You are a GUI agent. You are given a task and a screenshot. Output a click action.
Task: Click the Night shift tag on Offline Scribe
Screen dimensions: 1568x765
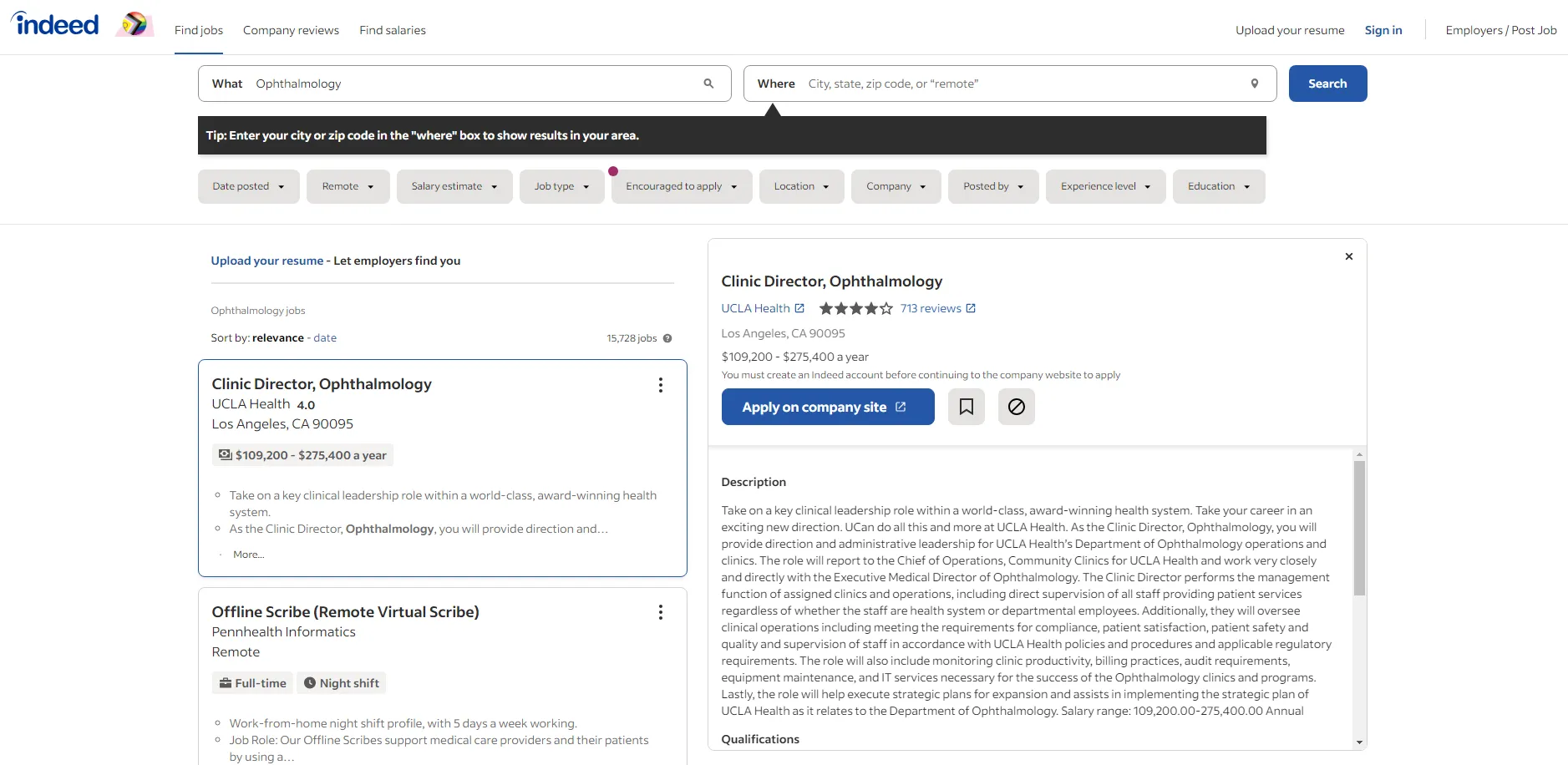pos(341,683)
